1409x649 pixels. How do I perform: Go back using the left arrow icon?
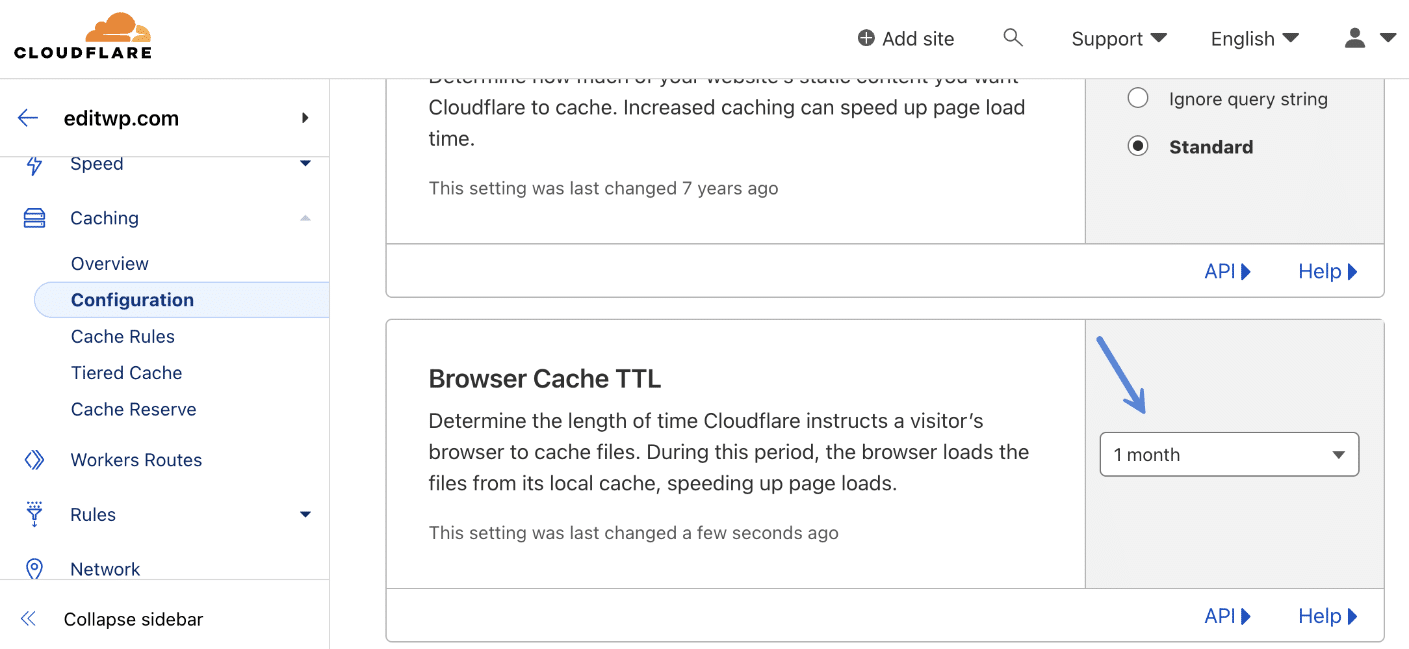click(28, 118)
